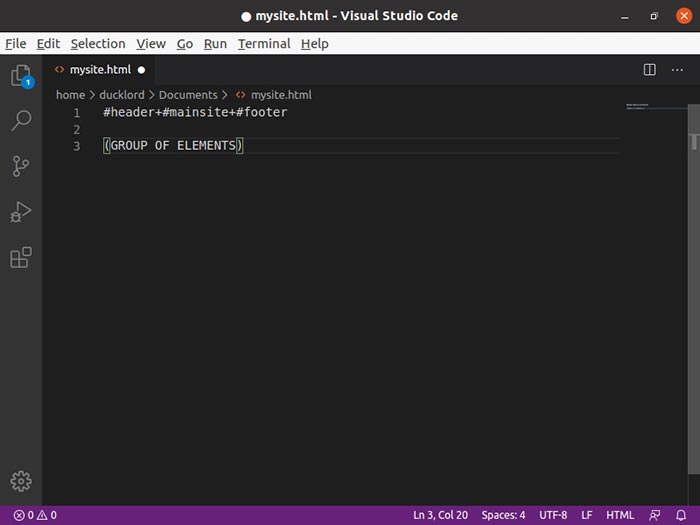This screenshot has width=700, height=525.
Task: Click the vertical scrollbar of the editor
Action: point(693,289)
